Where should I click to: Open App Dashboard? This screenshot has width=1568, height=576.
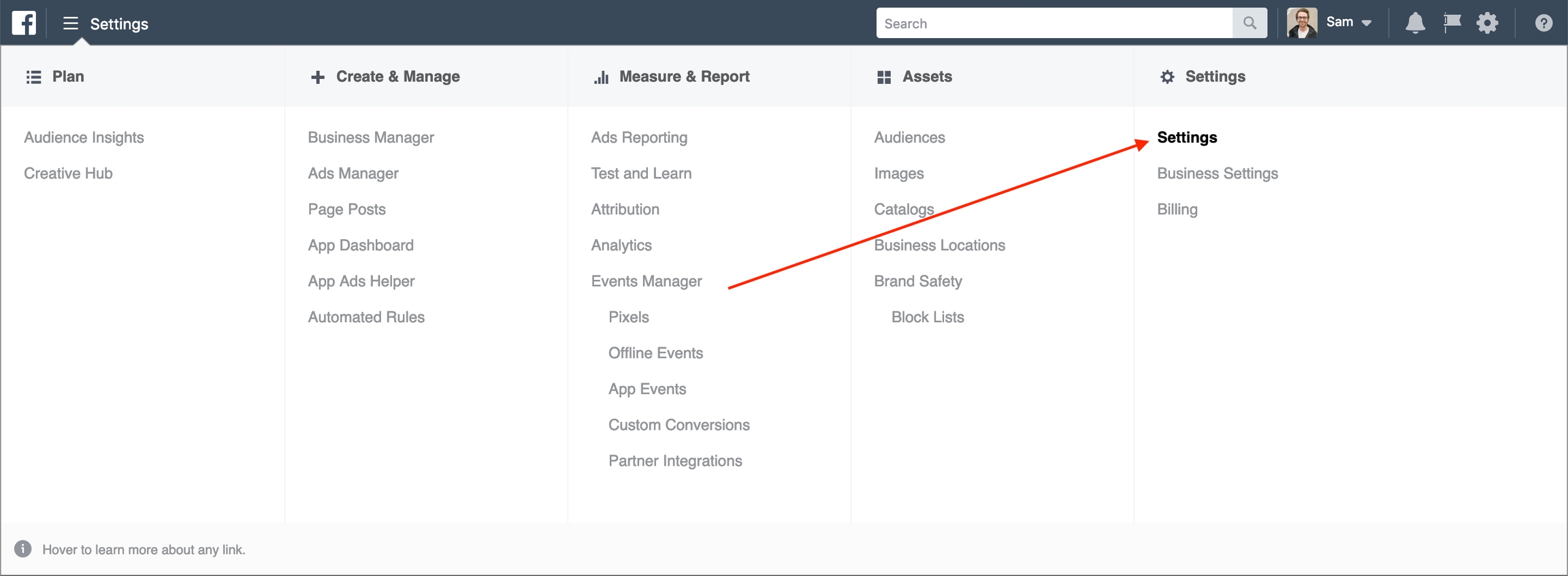(x=361, y=245)
